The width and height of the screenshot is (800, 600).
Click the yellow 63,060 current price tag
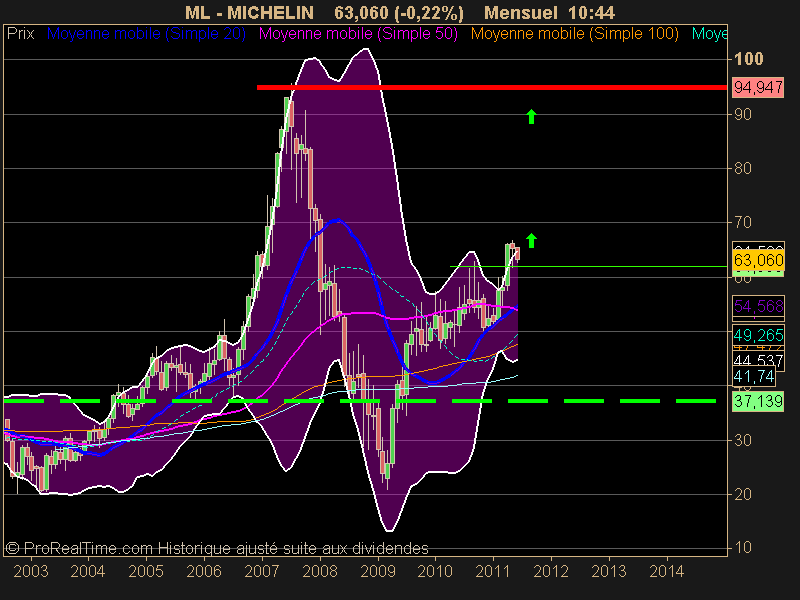tap(758, 260)
